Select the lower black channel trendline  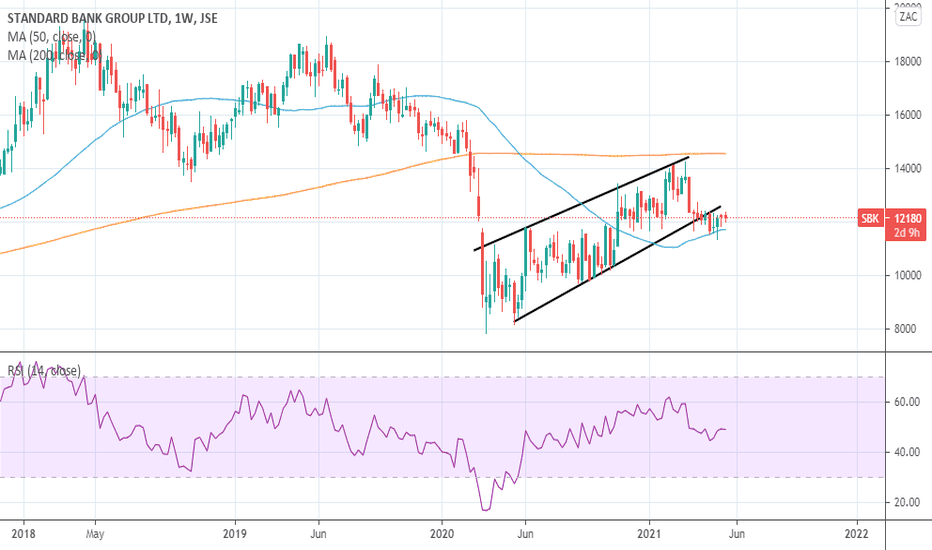pos(617,265)
